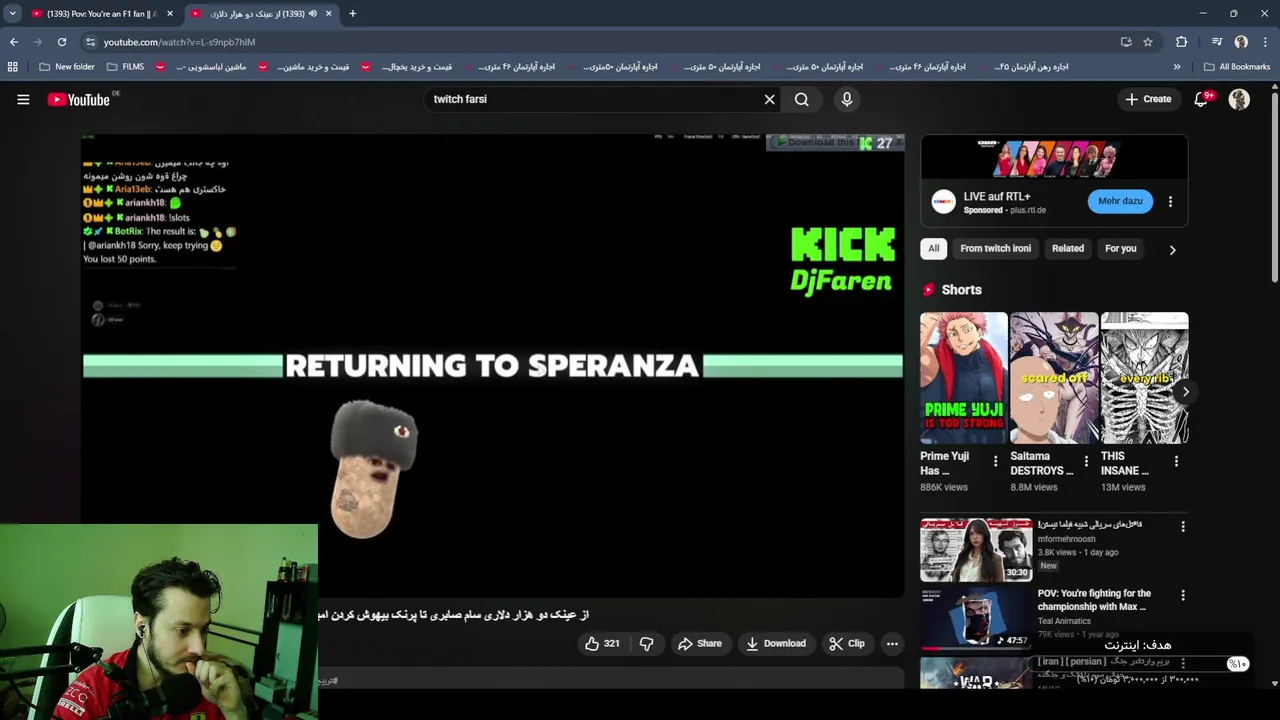Click the Mehr dazu ad button
Screen dimensions: 1280x720
coord(1120,201)
